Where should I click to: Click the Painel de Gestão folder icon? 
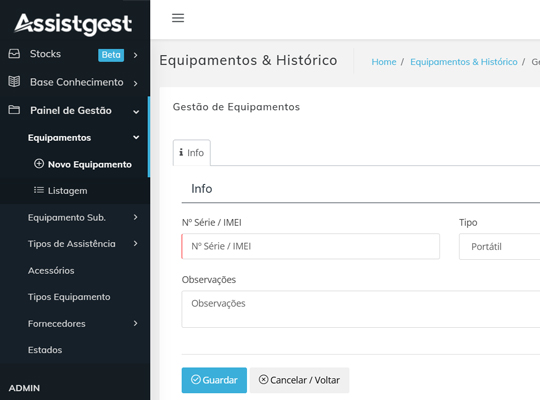click(14, 110)
